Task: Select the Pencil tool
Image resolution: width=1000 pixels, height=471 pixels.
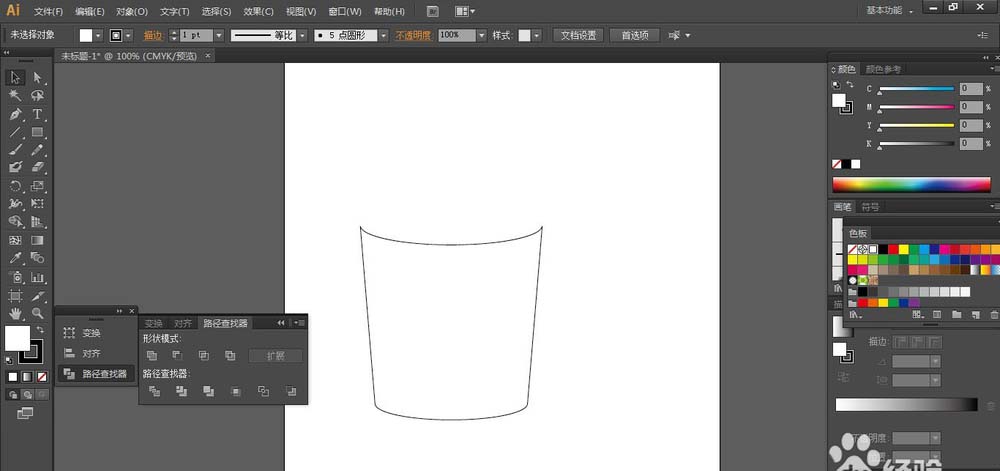Action: 38,150
